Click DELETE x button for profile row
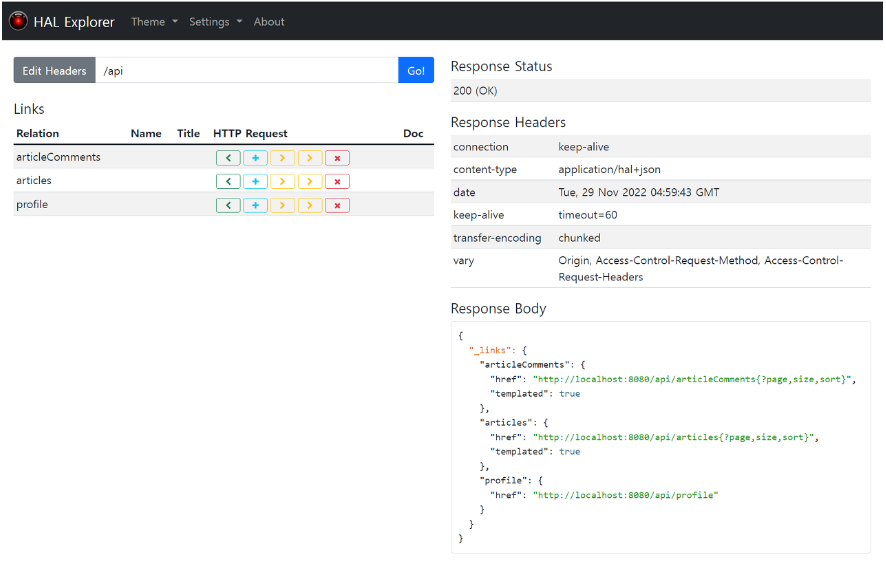The image size is (886, 585). (x=337, y=205)
